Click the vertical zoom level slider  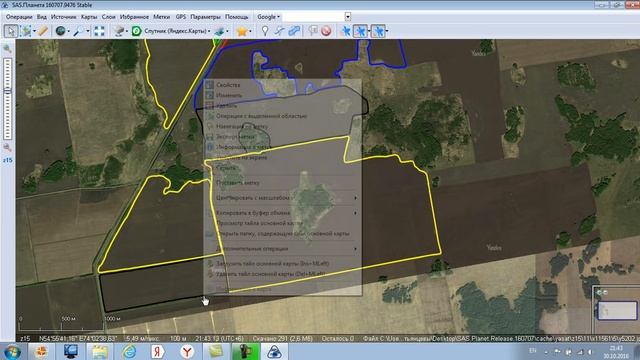pyautogui.click(x=7, y=98)
